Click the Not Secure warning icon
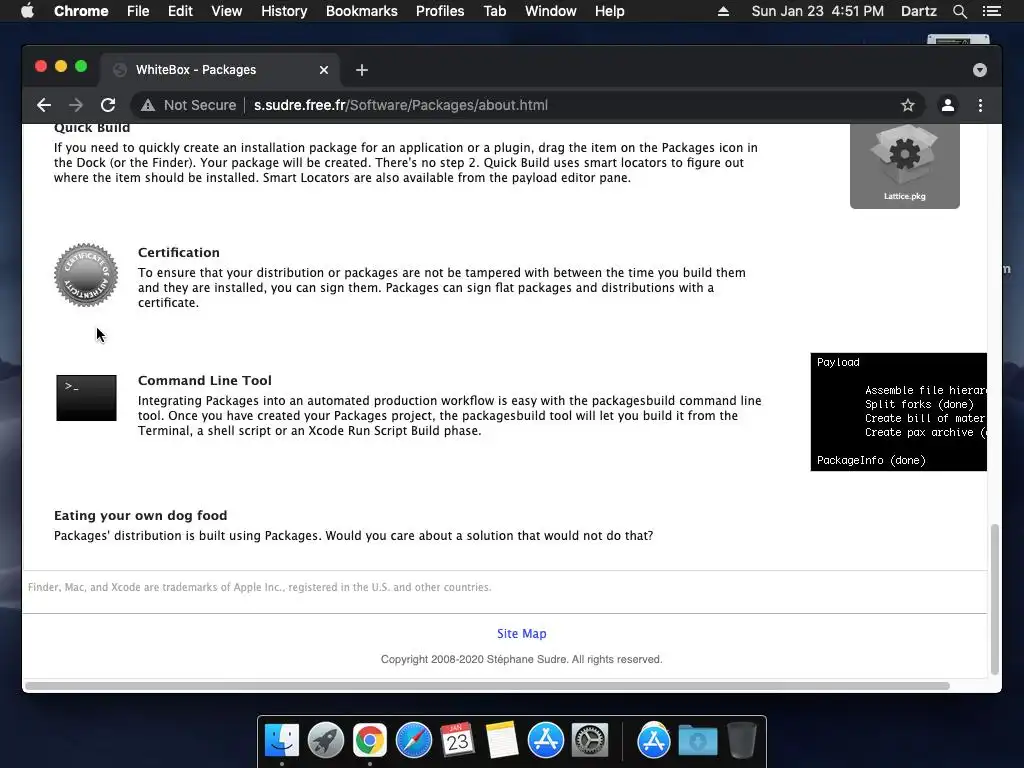The width and height of the screenshot is (1024, 768). pyautogui.click(x=148, y=105)
